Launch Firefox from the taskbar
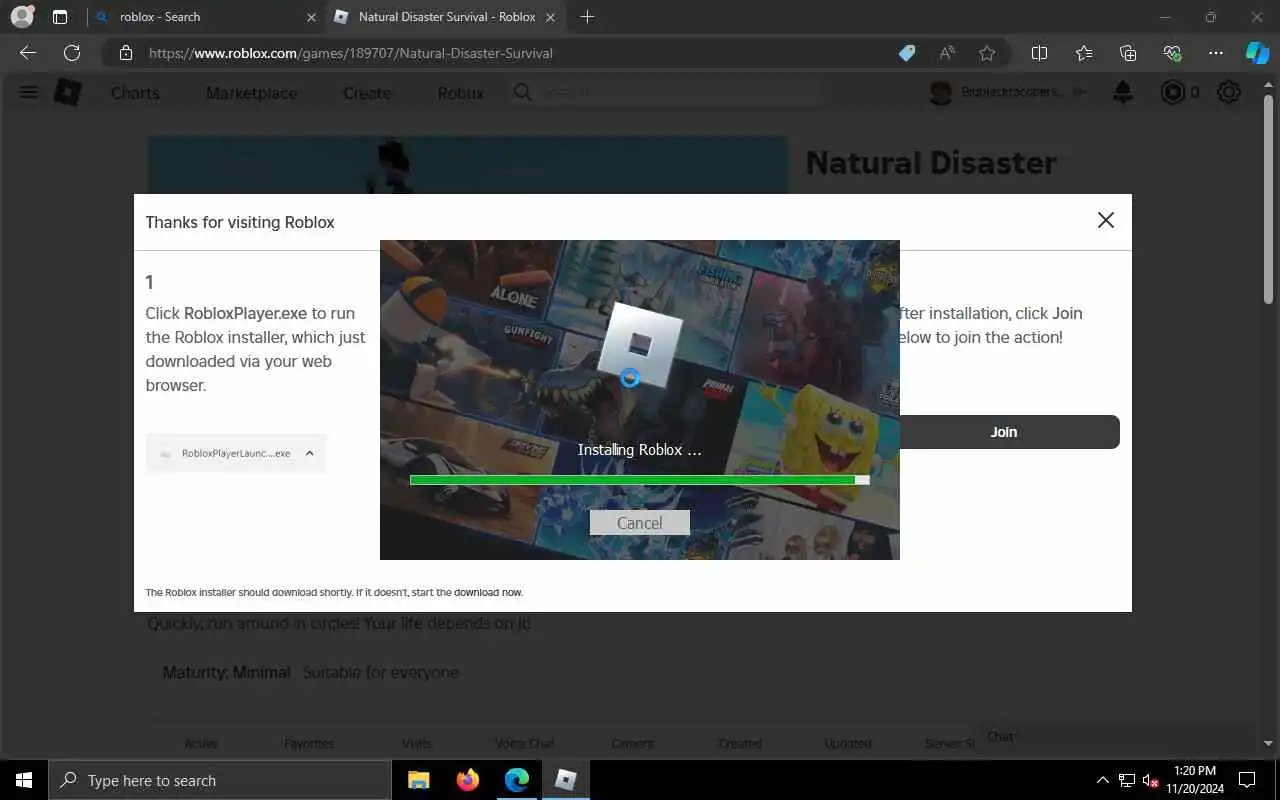This screenshot has height=800, width=1280. click(x=467, y=780)
